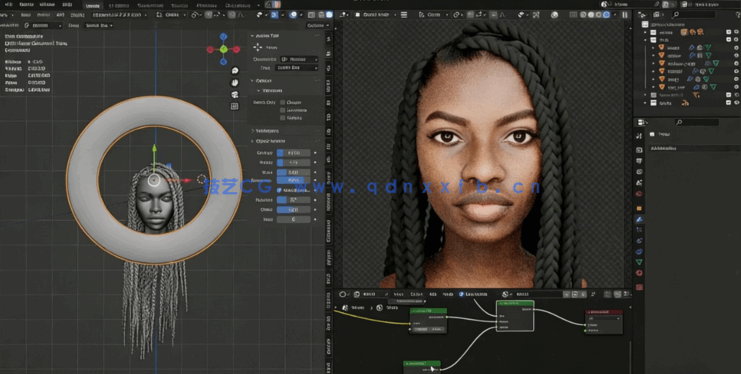Enable the Parents checkbox under Affect Only
Screen dimensions: 741x374
283,118
